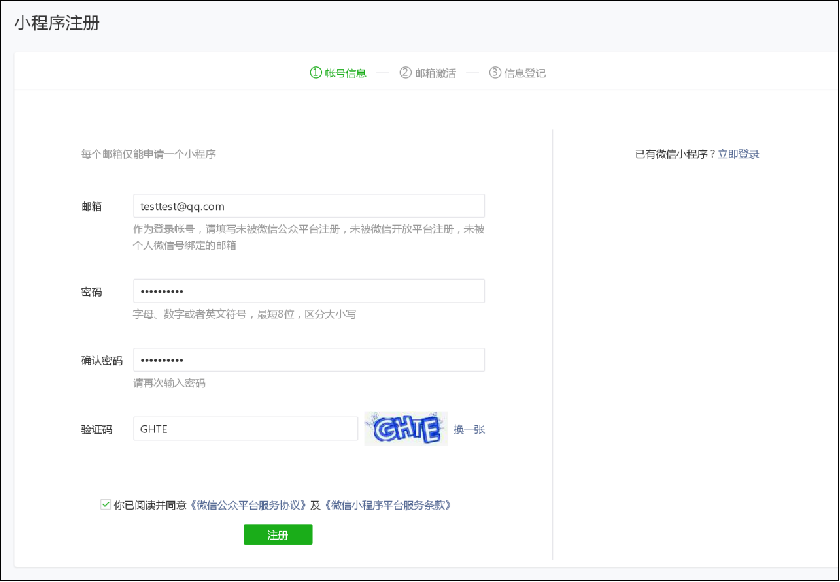This screenshot has width=840, height=582.
Task: Click the GHTE captcha image
Action: (x=406, y=428)
